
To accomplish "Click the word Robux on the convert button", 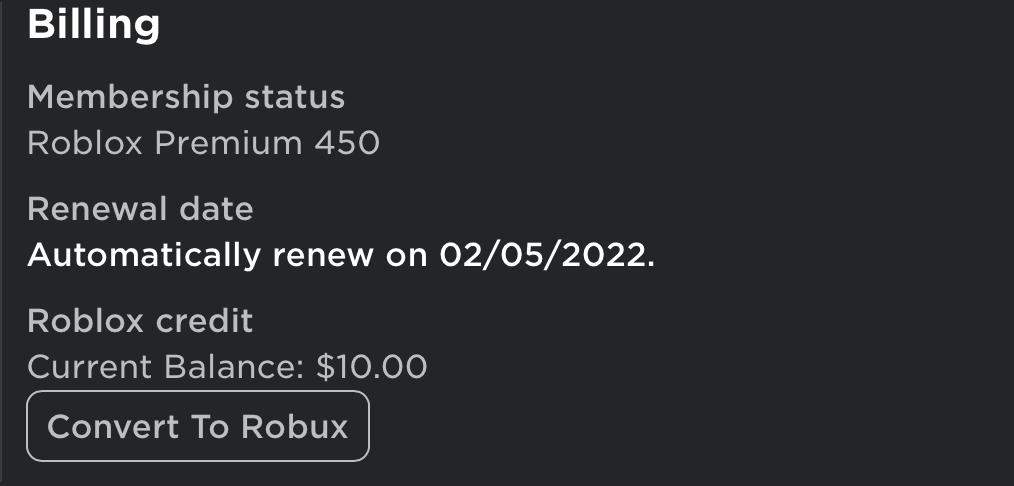I will 294,427.
